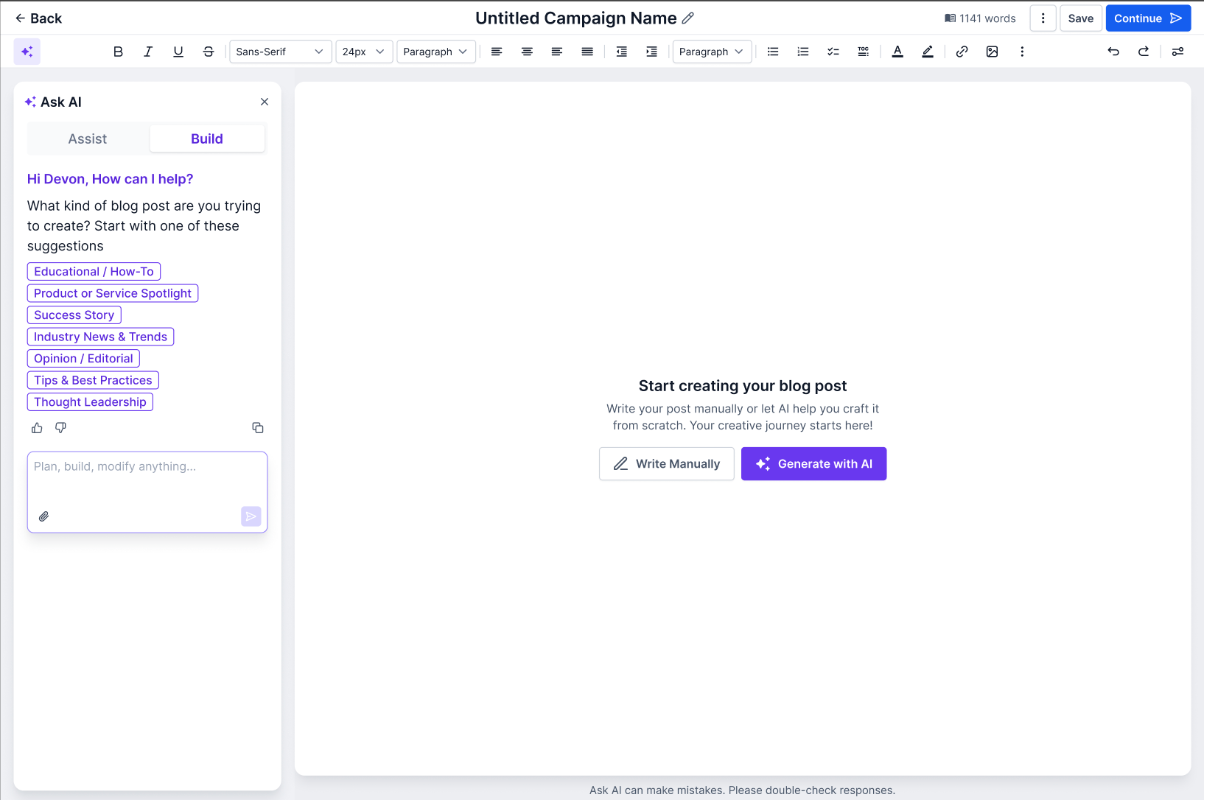The image size is (1206, 804).
Task: Apply italic formatting
Action: [148, 52]
